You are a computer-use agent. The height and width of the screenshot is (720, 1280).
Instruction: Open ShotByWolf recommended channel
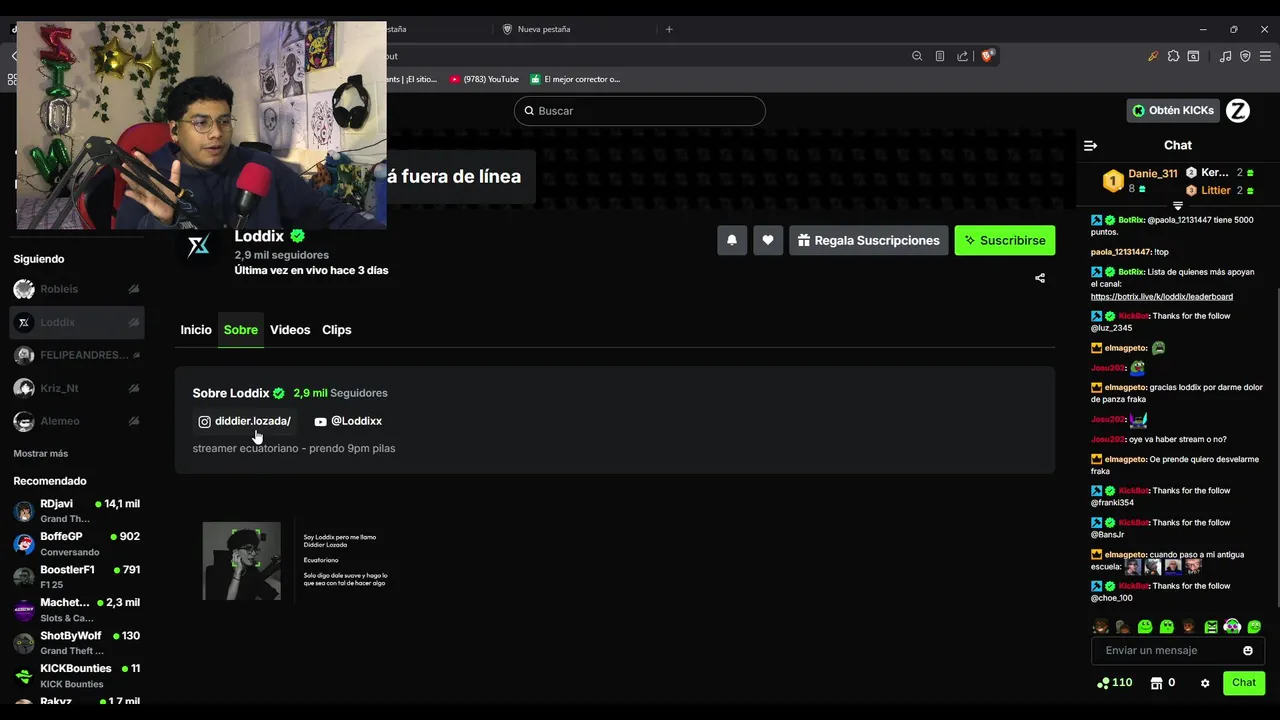[77, 643]
